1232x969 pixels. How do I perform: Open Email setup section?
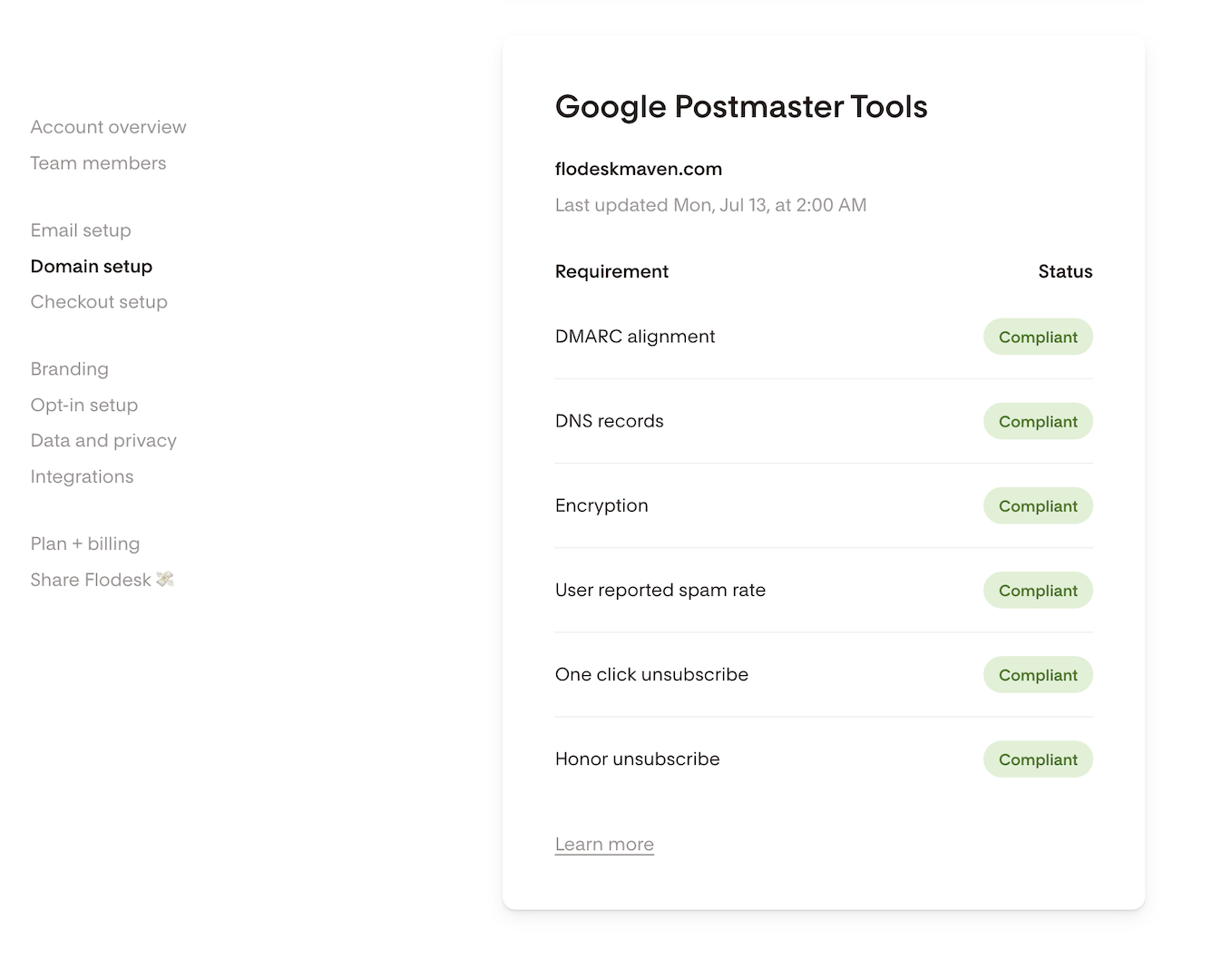coord(81,230)
